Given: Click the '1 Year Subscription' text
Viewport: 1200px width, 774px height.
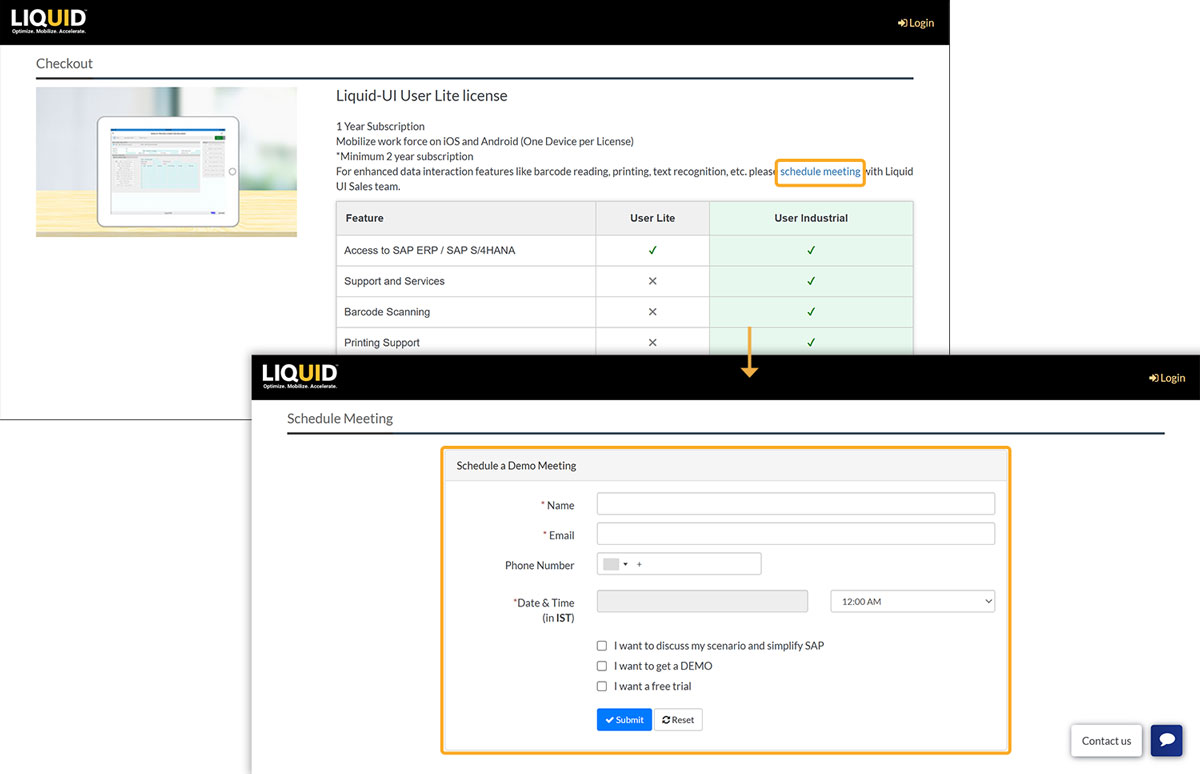Looking at the screenshot, I should (380, 127).
